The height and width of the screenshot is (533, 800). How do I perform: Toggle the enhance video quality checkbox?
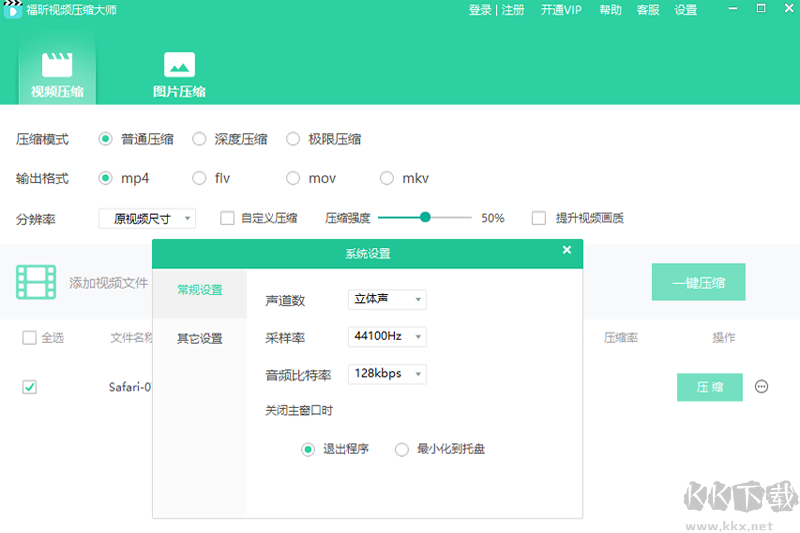(x=539, y=218)
